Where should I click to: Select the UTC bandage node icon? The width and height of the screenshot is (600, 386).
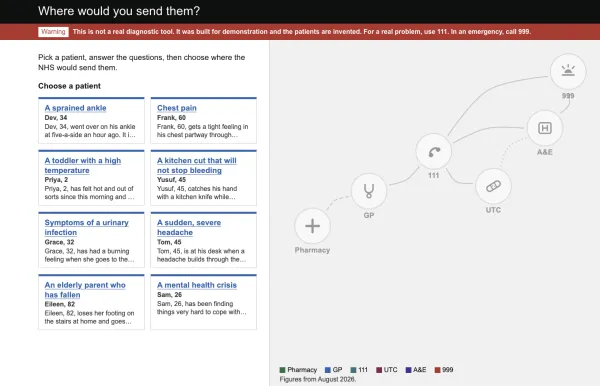coord(493,186)
